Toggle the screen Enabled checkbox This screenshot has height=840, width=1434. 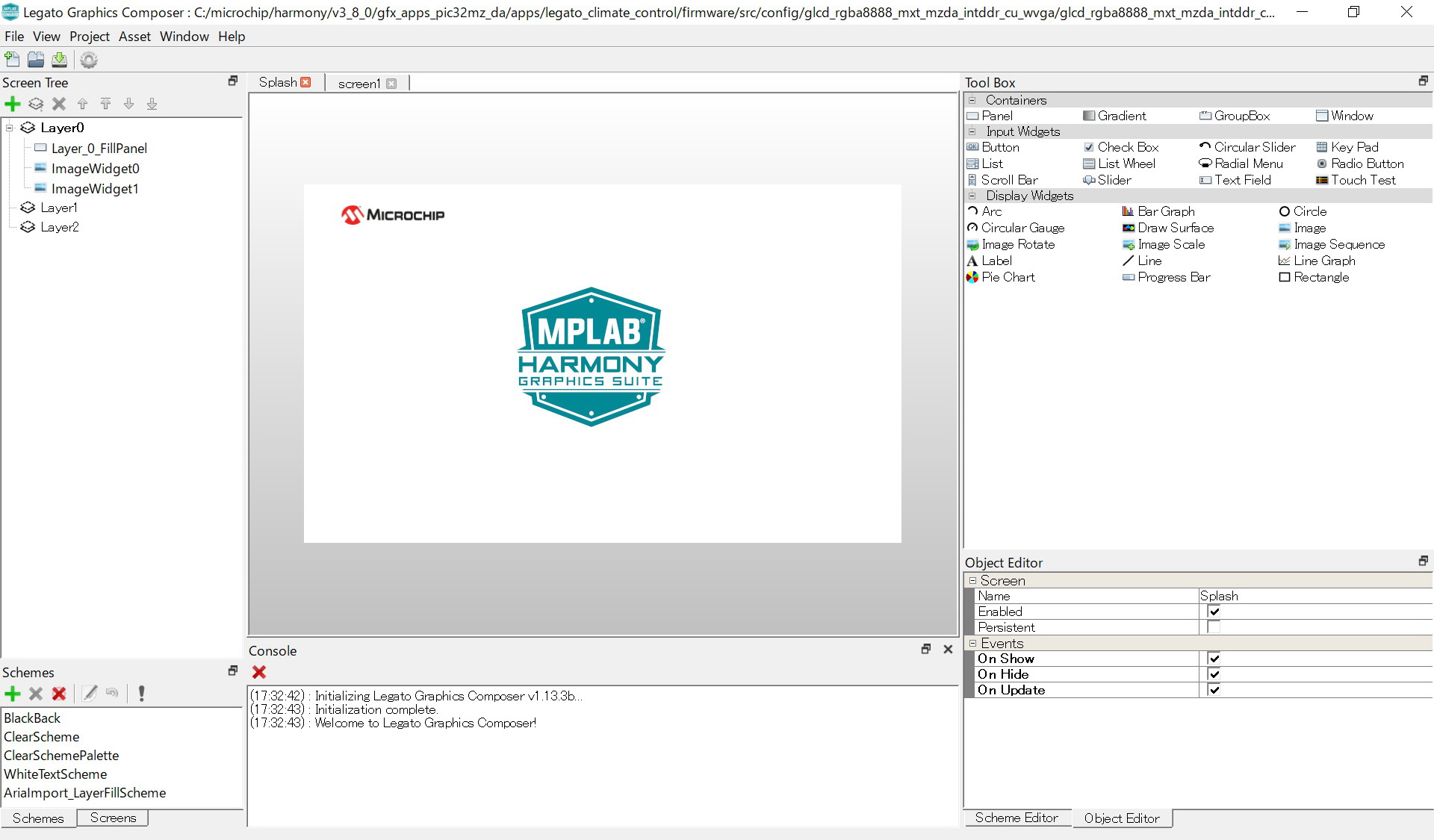click(x=1214, y=612)
